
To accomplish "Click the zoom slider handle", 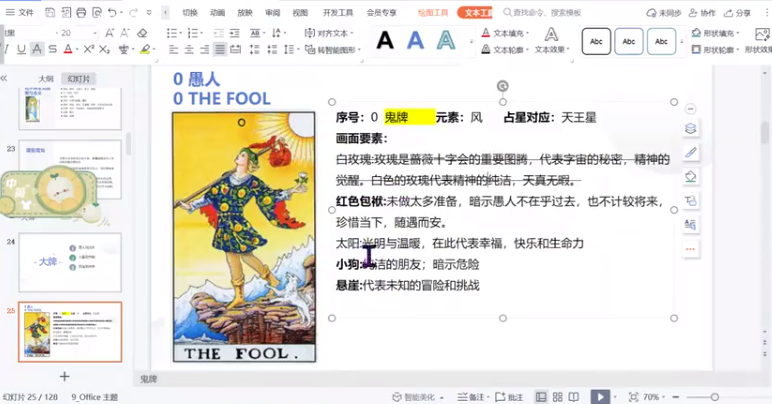I will pos(714,397).
